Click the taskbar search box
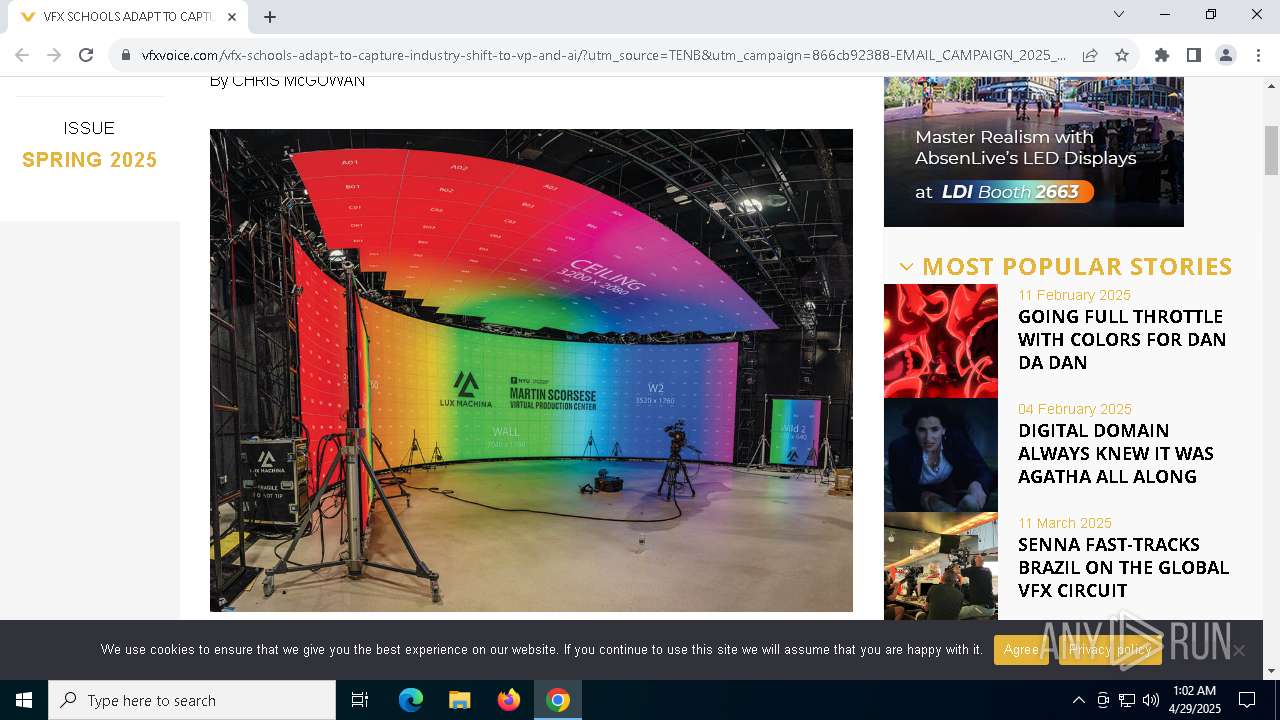The image size is (1280, 720). [192, 700]
